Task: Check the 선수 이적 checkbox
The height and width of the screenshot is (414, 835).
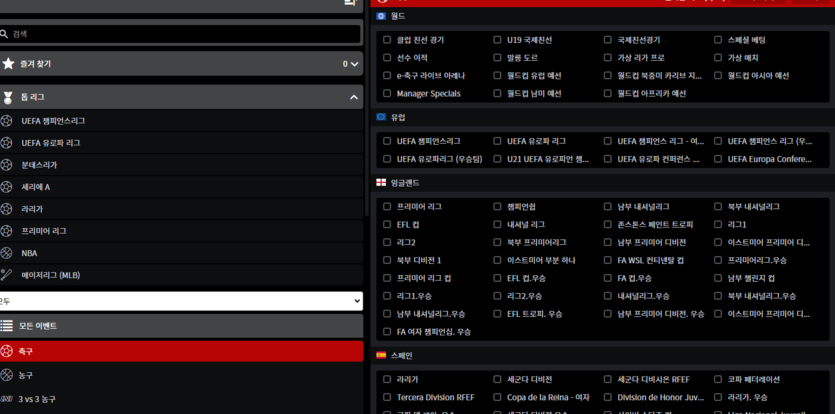Action: tap(387, 58)
